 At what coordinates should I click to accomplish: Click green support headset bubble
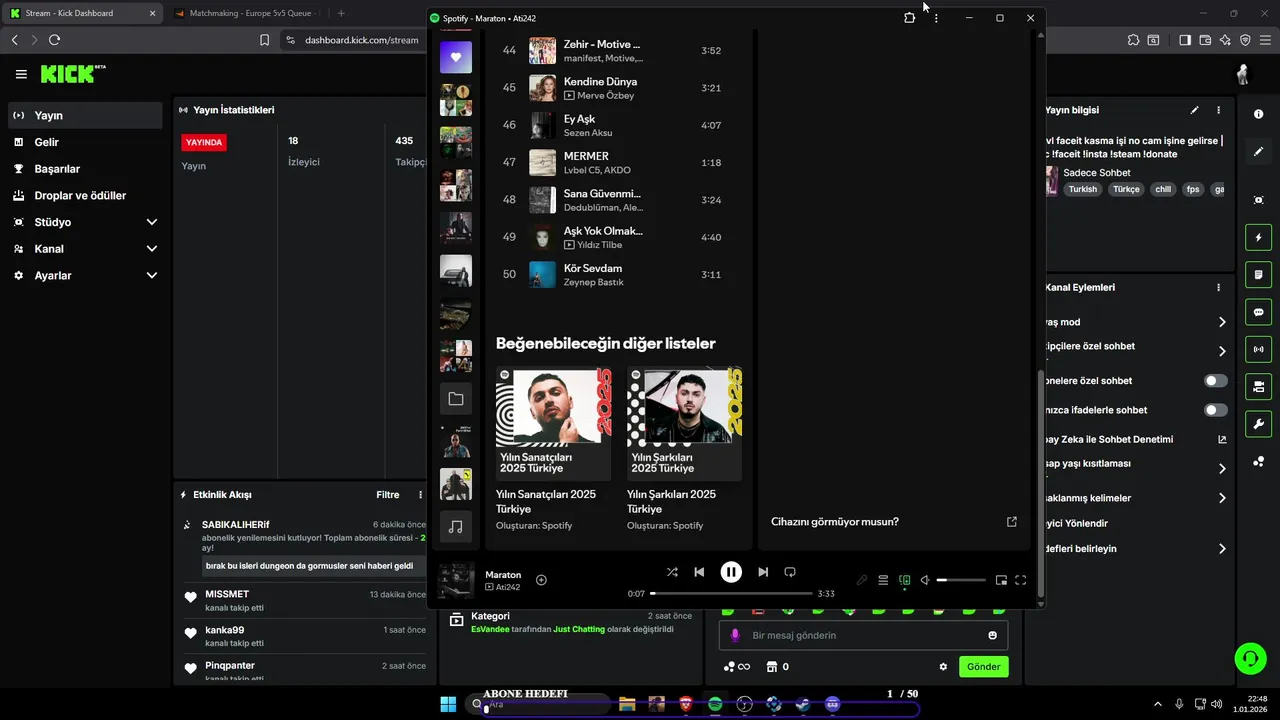[1250, 658]
